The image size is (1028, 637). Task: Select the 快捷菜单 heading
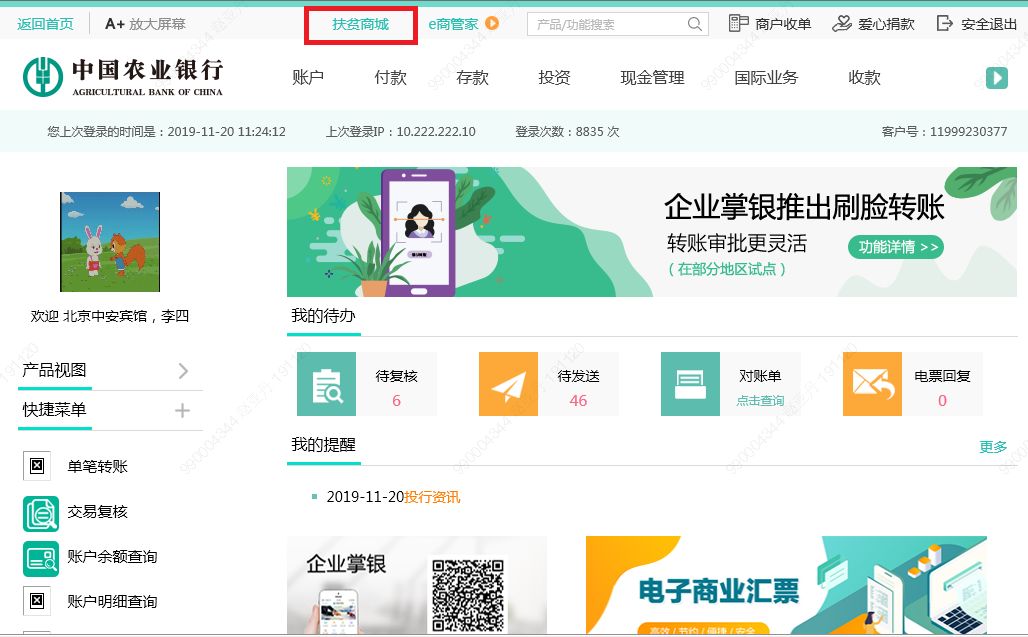(54, 410)
